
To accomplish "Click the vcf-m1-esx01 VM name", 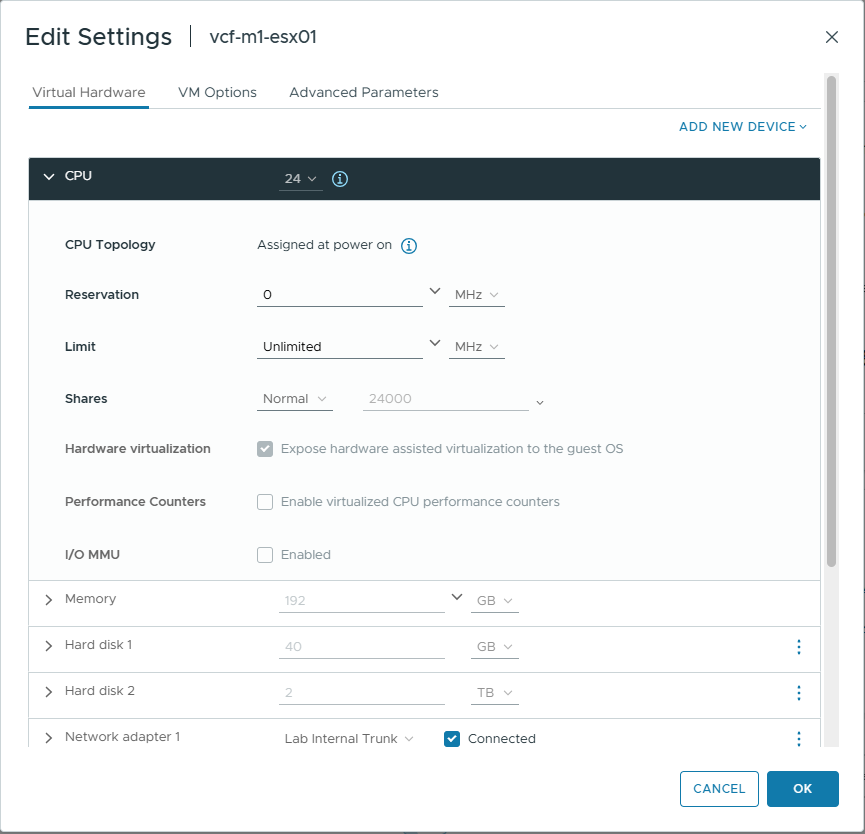I will point(263,37).
